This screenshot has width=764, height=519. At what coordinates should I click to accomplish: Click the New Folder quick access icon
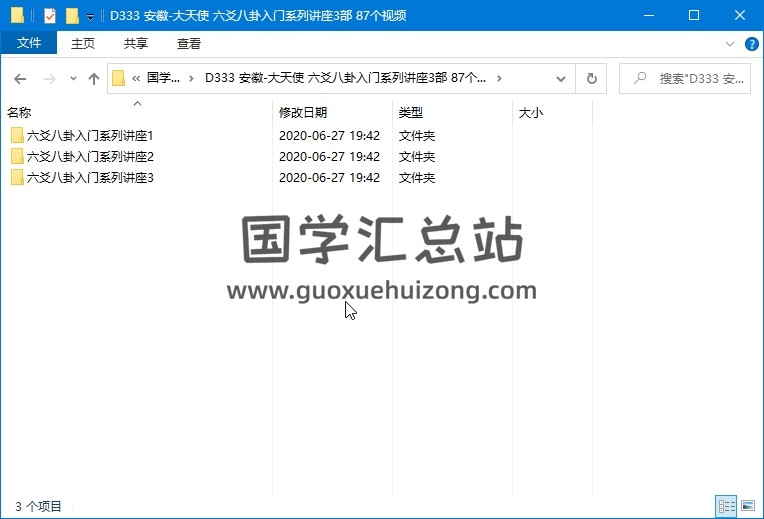pyautogui.click(x=72, y=16)
